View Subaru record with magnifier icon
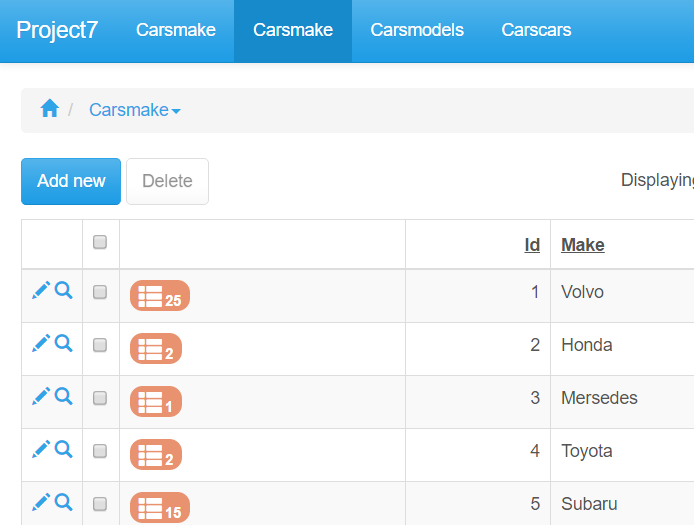Screen dimensions: 694x525 [x=64, y=502]
